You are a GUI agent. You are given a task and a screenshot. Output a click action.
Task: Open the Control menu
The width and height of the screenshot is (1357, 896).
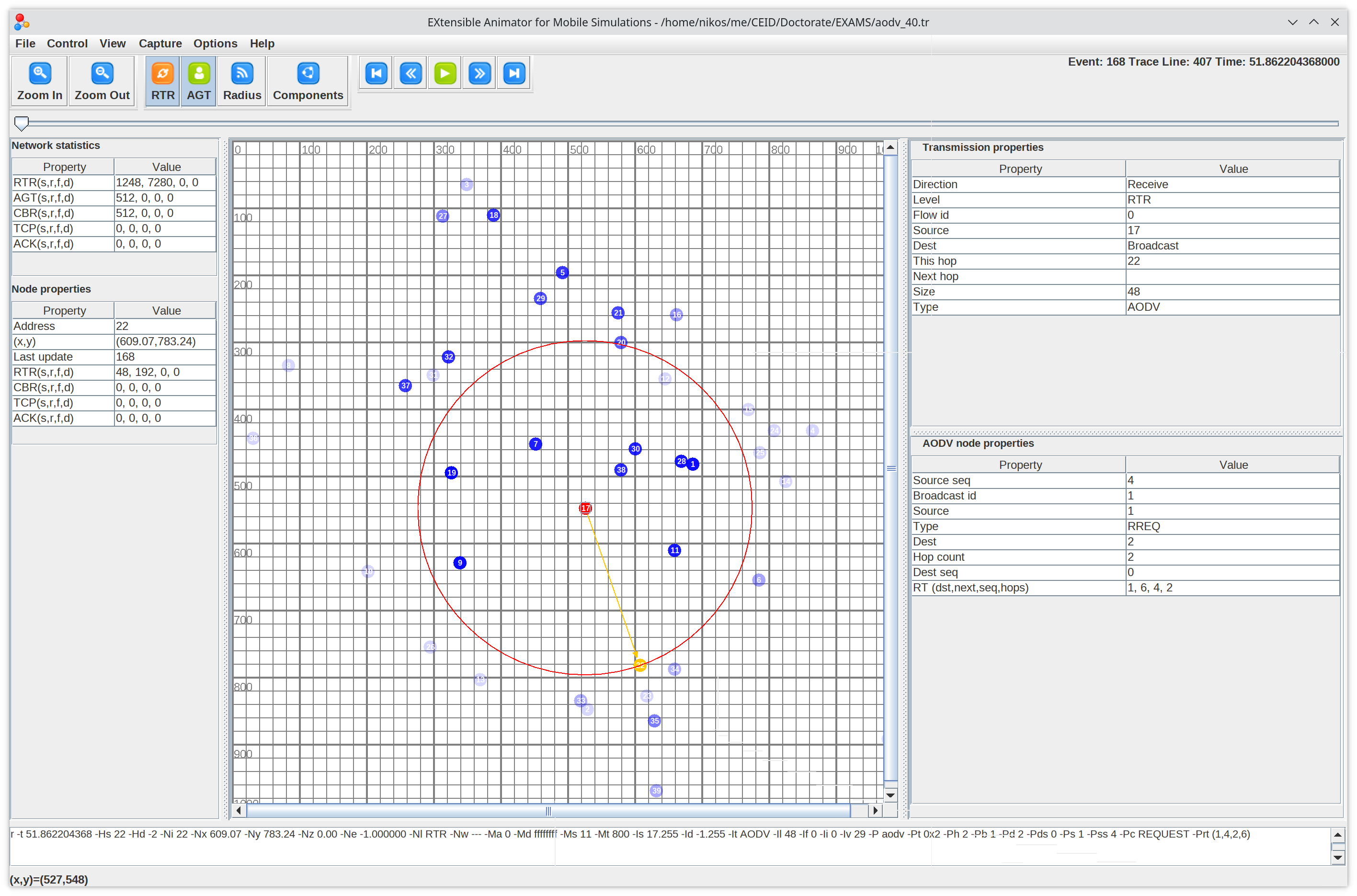[x=67, y=44]
